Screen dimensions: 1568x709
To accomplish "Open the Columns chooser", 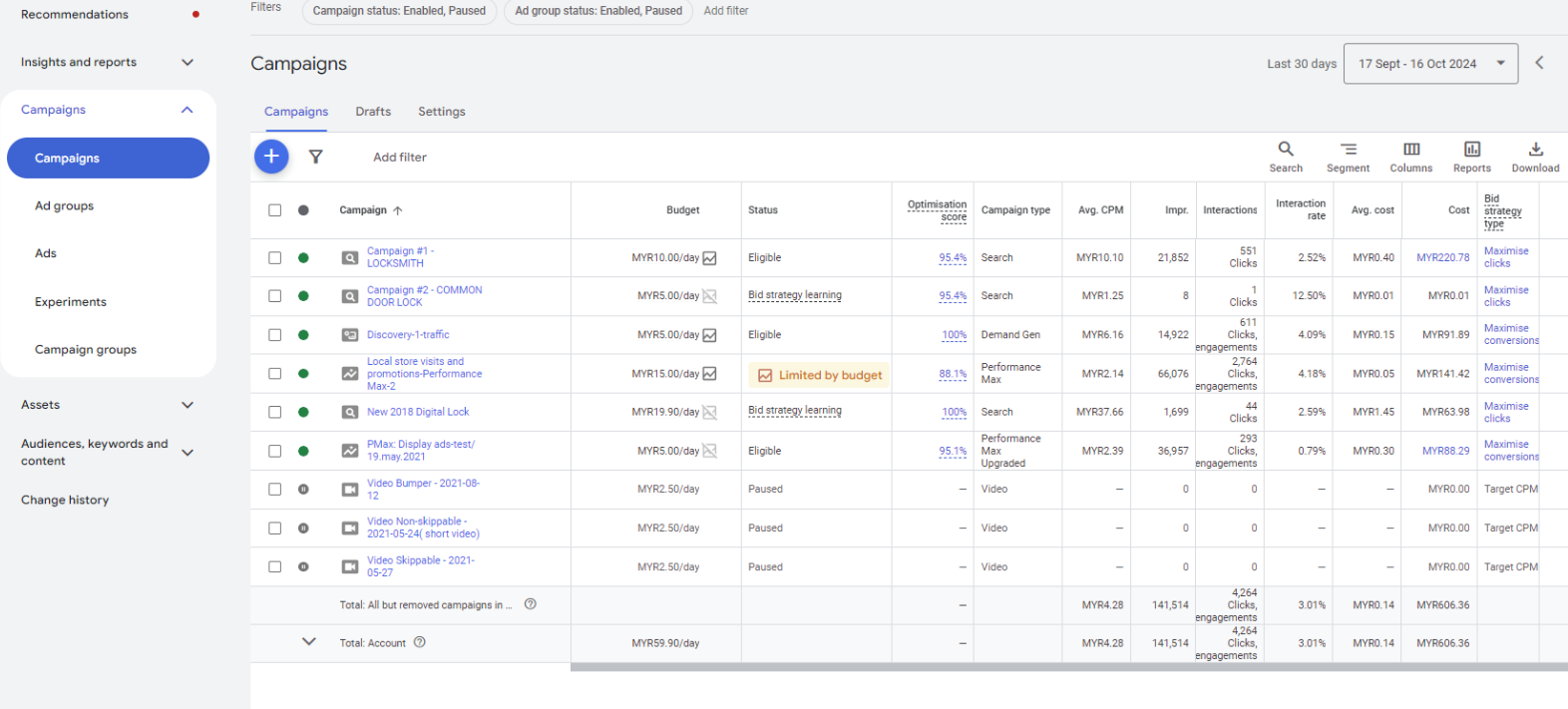I will [1410, 156].
